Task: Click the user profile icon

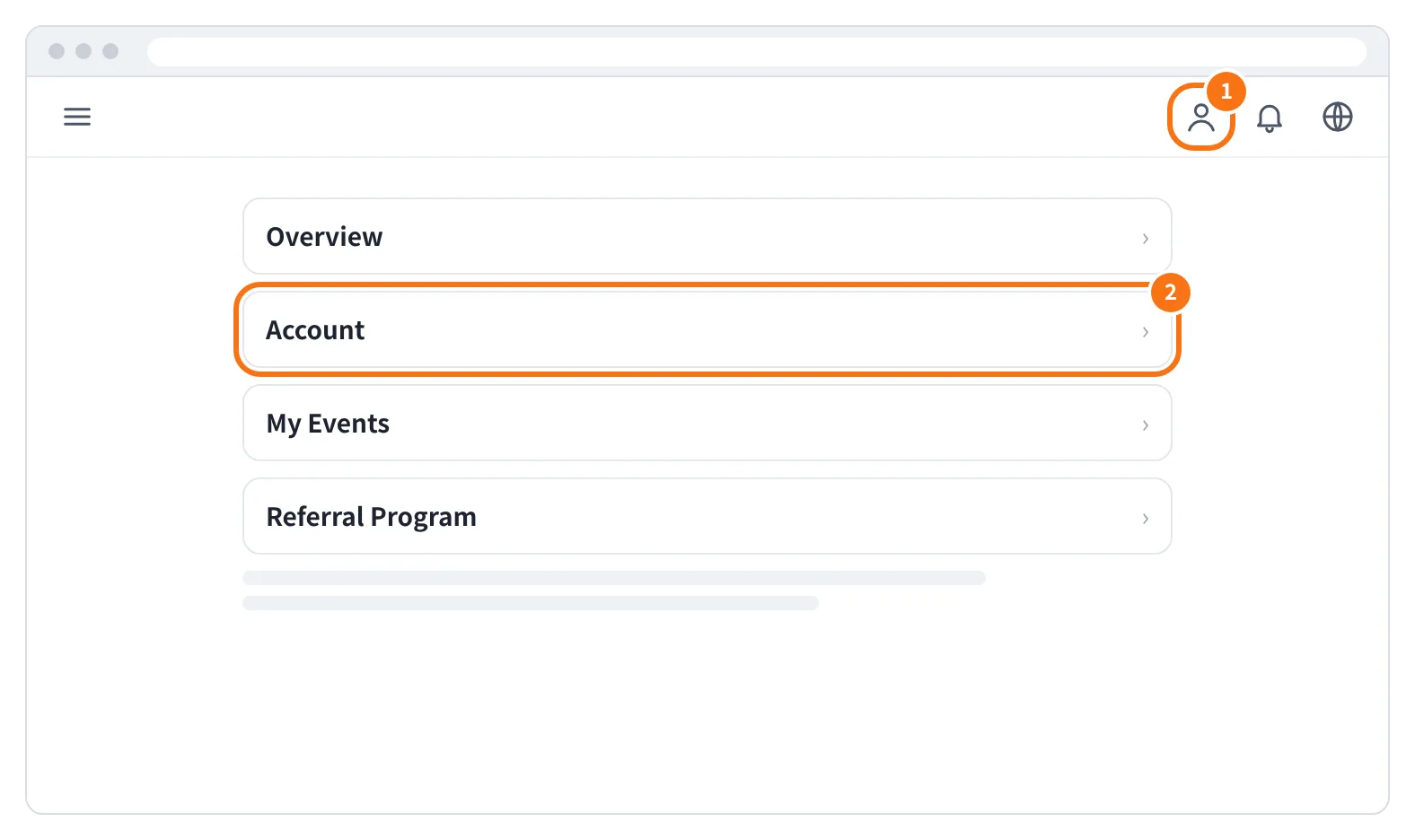Action: (1200, 118)
